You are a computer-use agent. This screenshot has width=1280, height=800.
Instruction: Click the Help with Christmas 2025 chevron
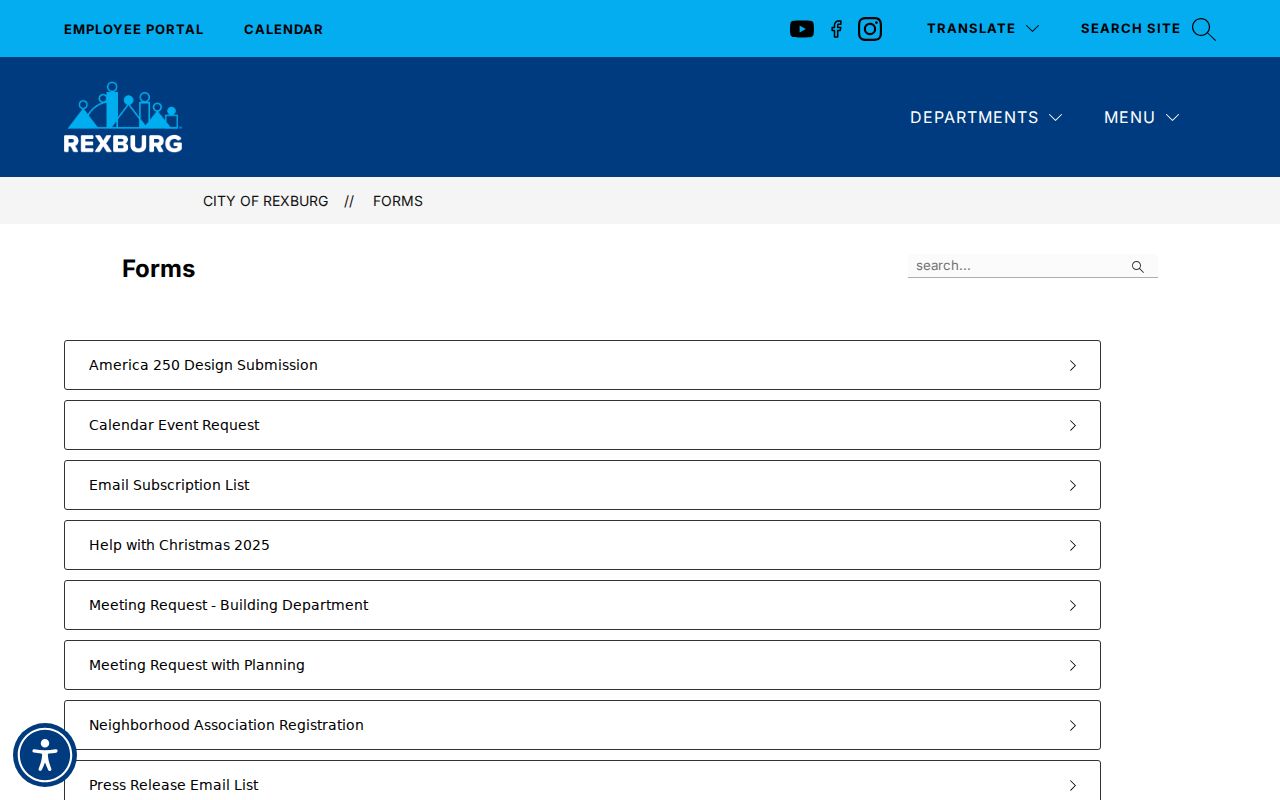point(1072,545)
